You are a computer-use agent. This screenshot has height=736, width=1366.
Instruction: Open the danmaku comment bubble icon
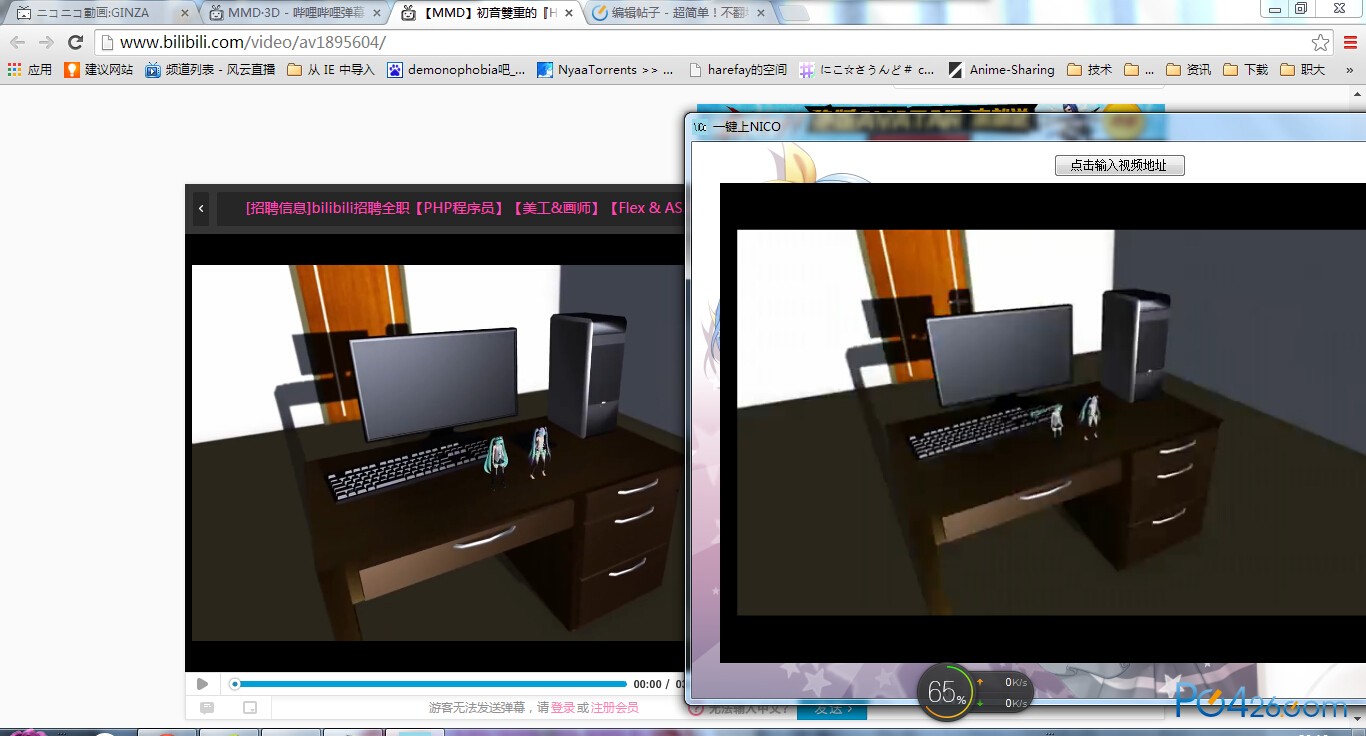click(207, 708)
